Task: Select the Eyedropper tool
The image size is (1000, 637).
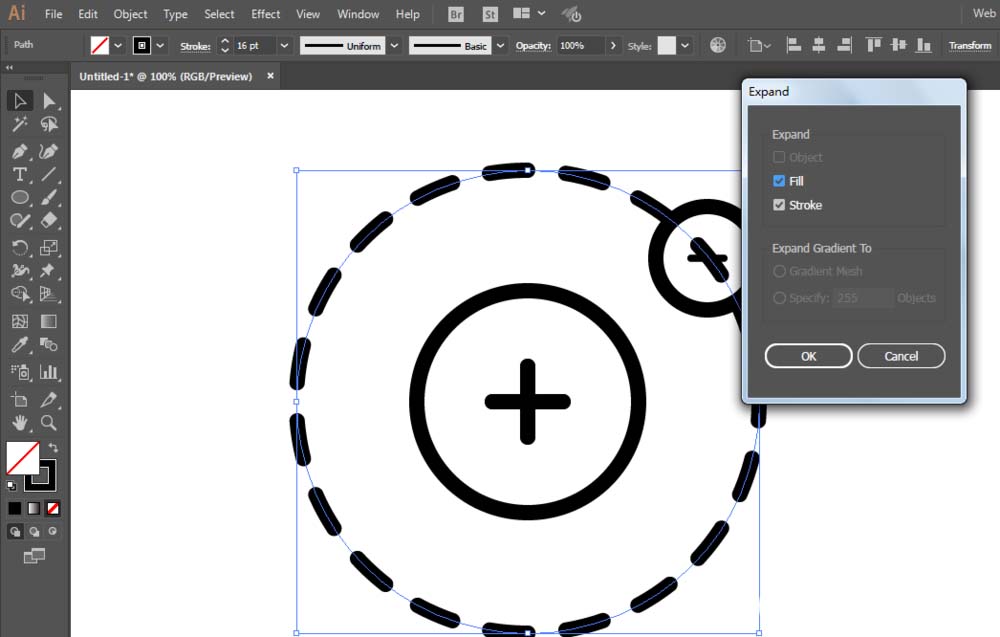Action: tap(19, 345)
